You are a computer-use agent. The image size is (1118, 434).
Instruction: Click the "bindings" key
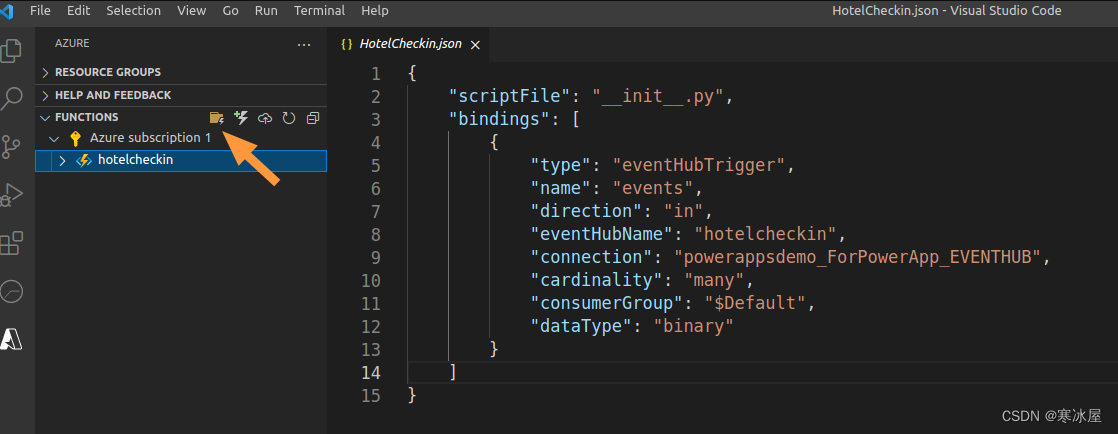[x=500, y=120]
